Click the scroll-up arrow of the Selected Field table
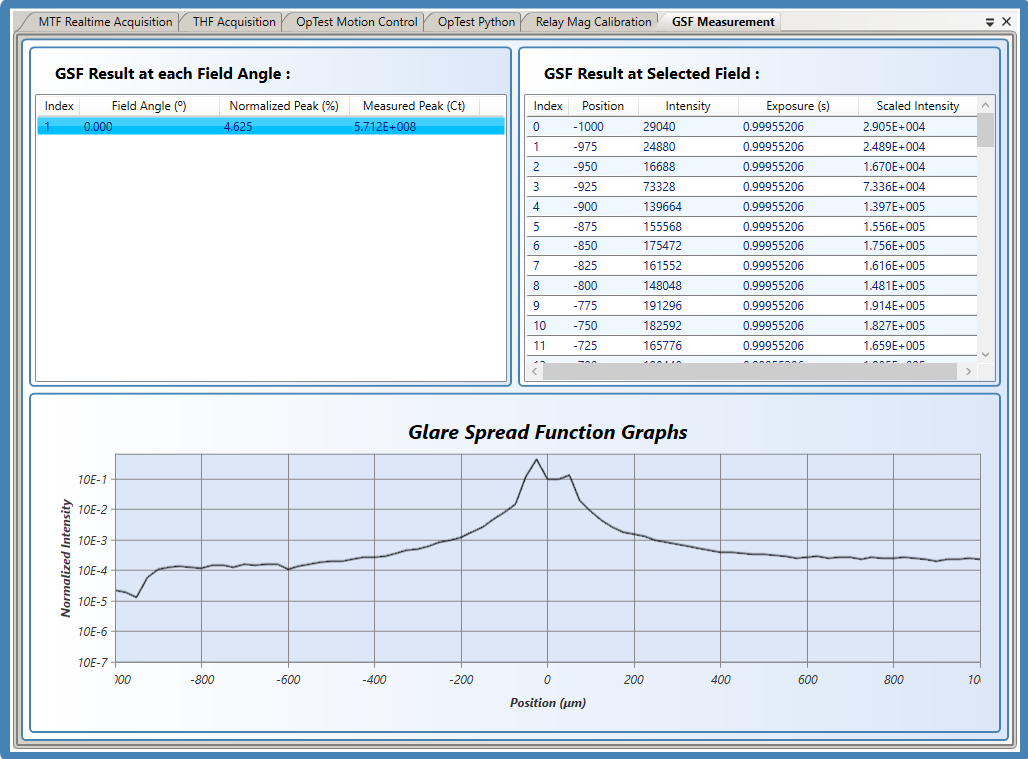This screenshot has width=1028, height=759. pyautogui.click(x=985, y=105)
